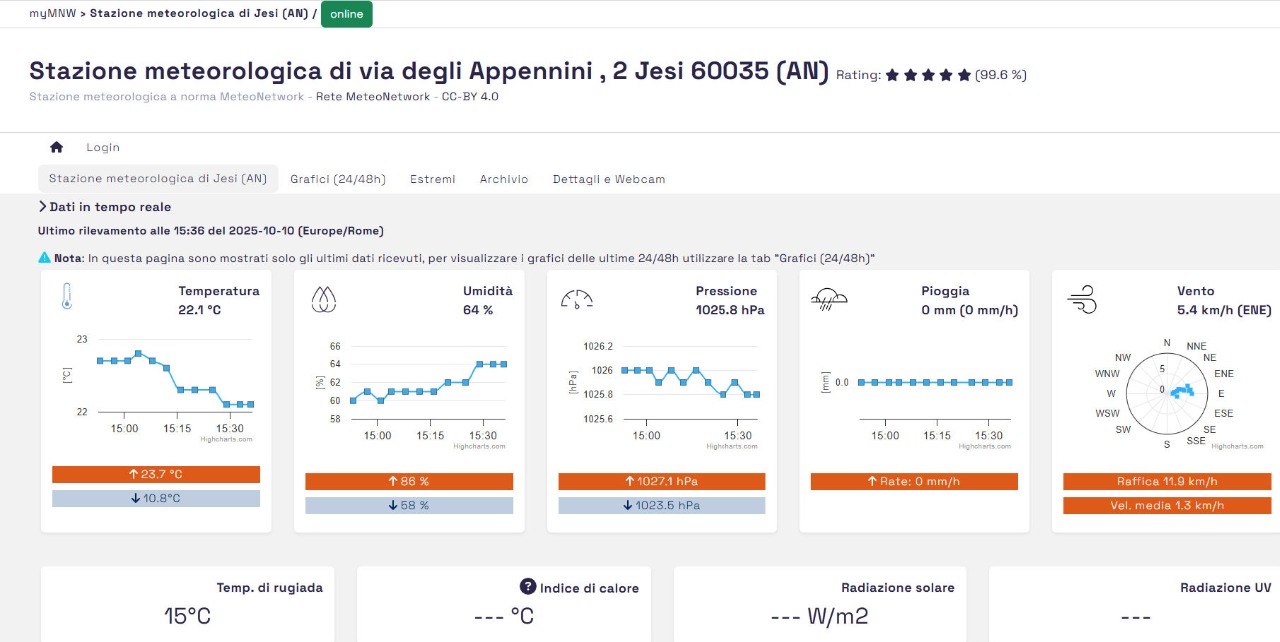The width and height of the screenshot is (1280, 642).
Task: Click the five-star station rating
Action: tap(927, 75)
